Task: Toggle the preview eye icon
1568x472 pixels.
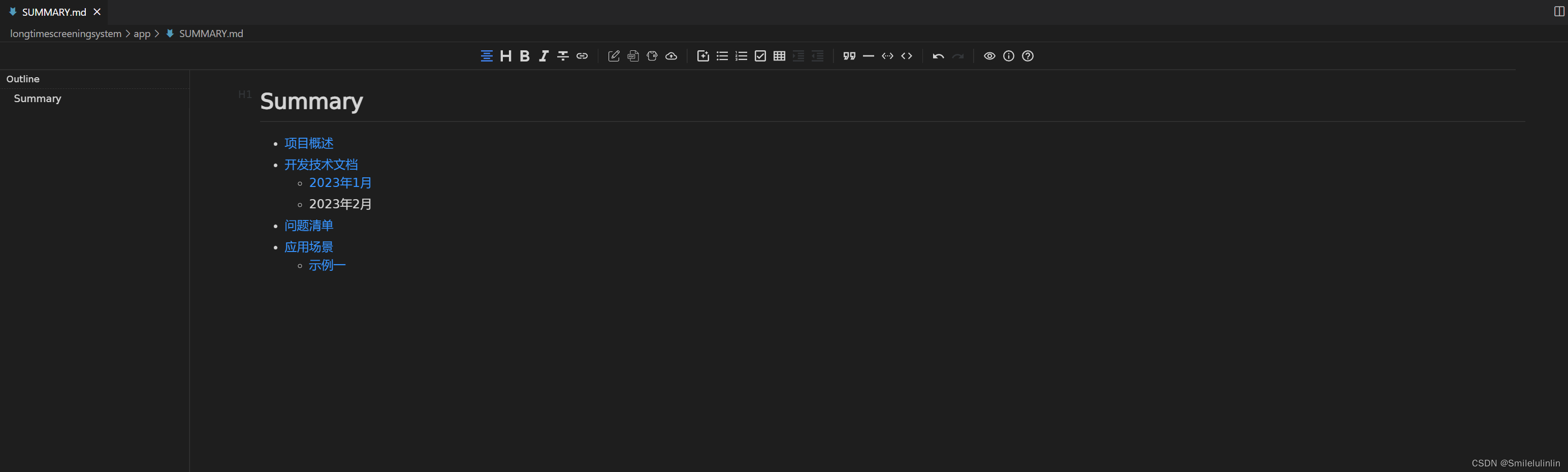Action: [989, 55]
